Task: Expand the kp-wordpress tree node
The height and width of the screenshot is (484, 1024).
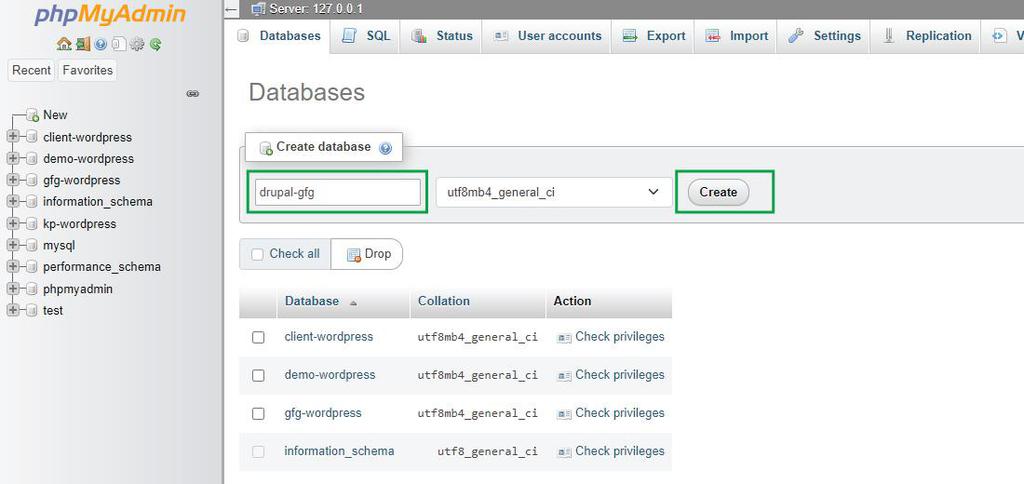Action: 14,224
